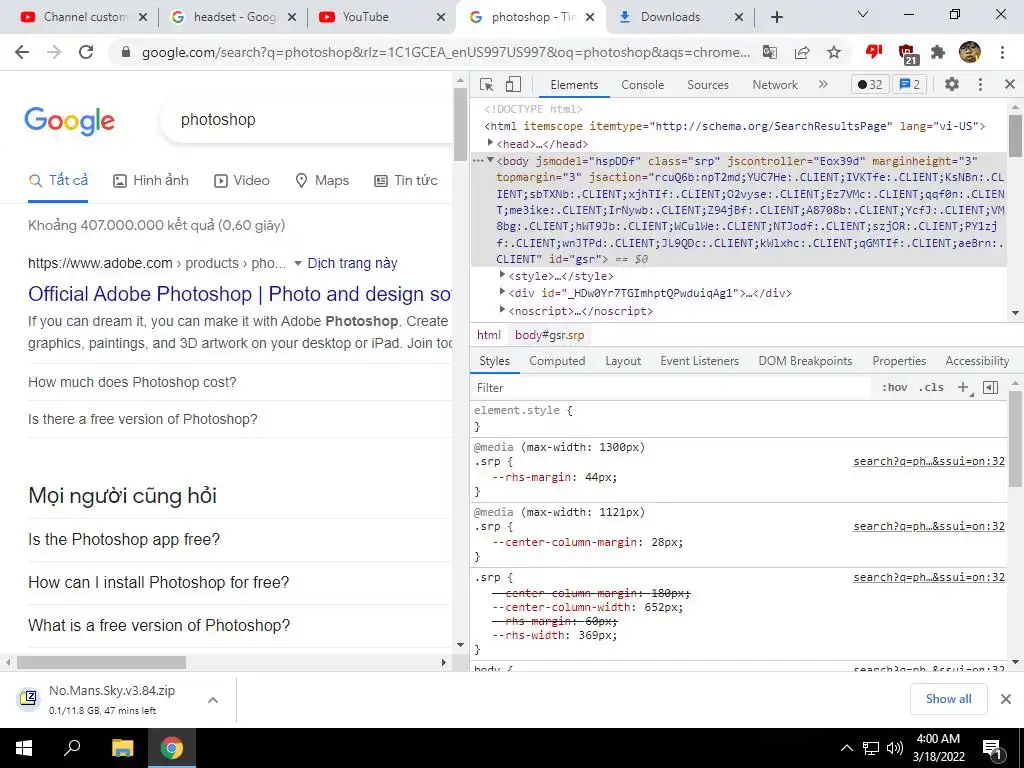Image resolution: width=1024 pixels, height=768 pixels.
Task: Open the Event Listeners tab
Action: (x=699, y=361)
